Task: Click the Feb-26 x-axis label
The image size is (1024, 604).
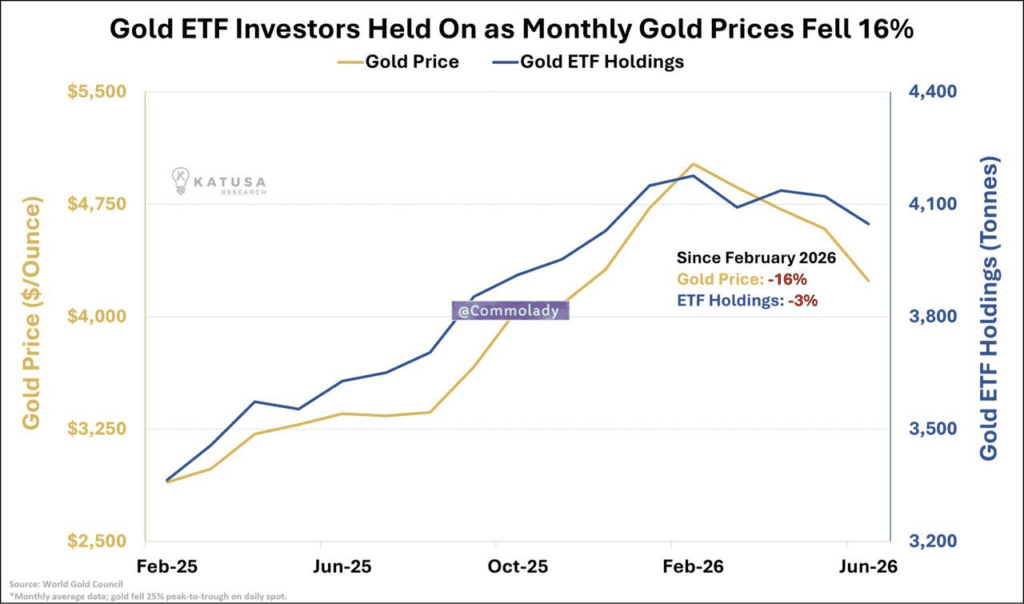Action: 693,566
